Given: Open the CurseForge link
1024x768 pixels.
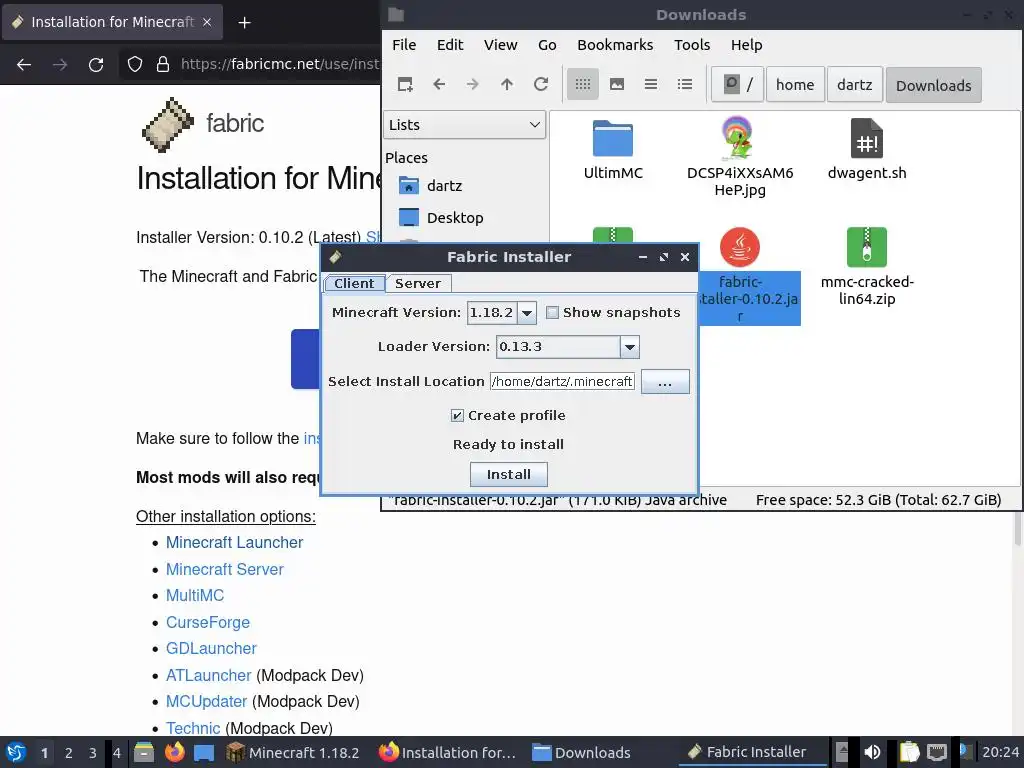Looking at the screenshot, I should (x=208, y=622).
